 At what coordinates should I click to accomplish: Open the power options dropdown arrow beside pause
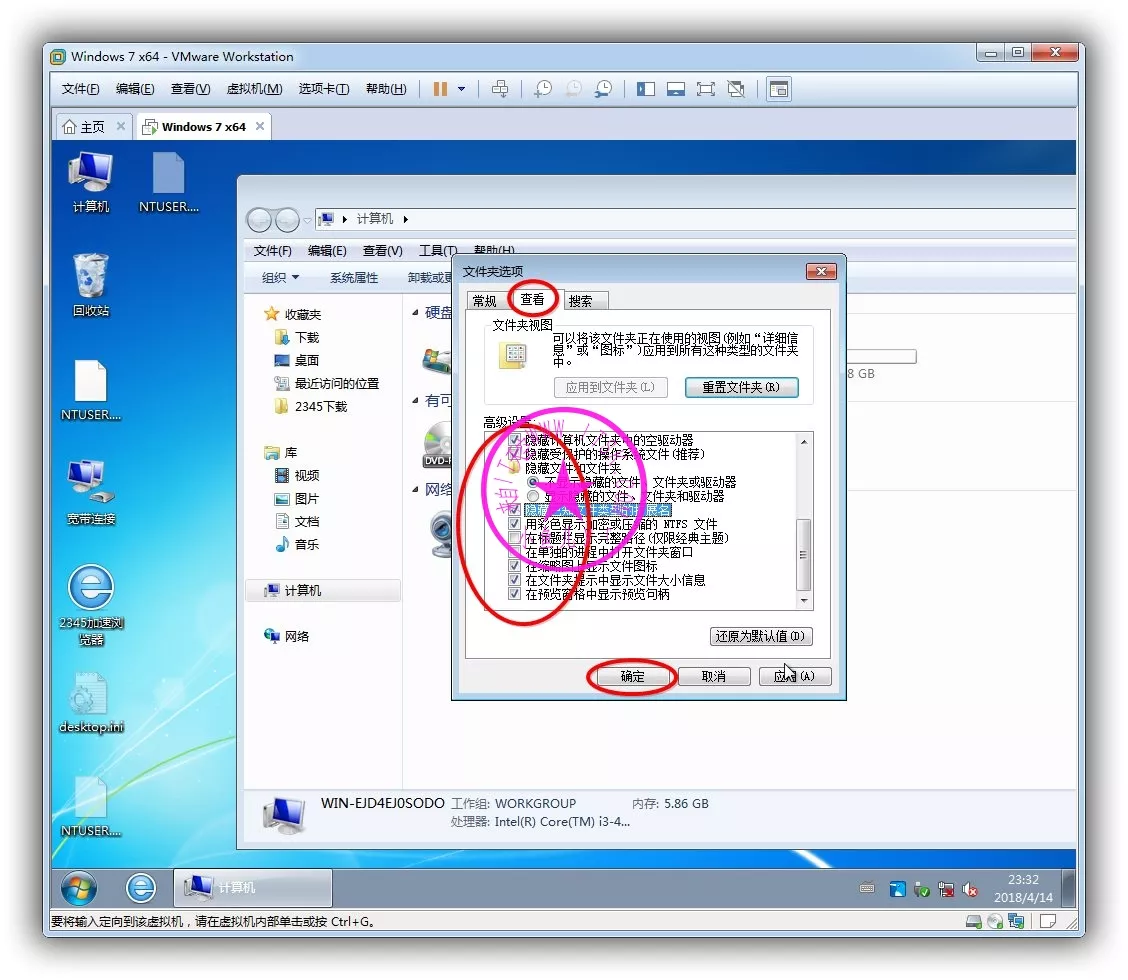[x=462, y=89]
